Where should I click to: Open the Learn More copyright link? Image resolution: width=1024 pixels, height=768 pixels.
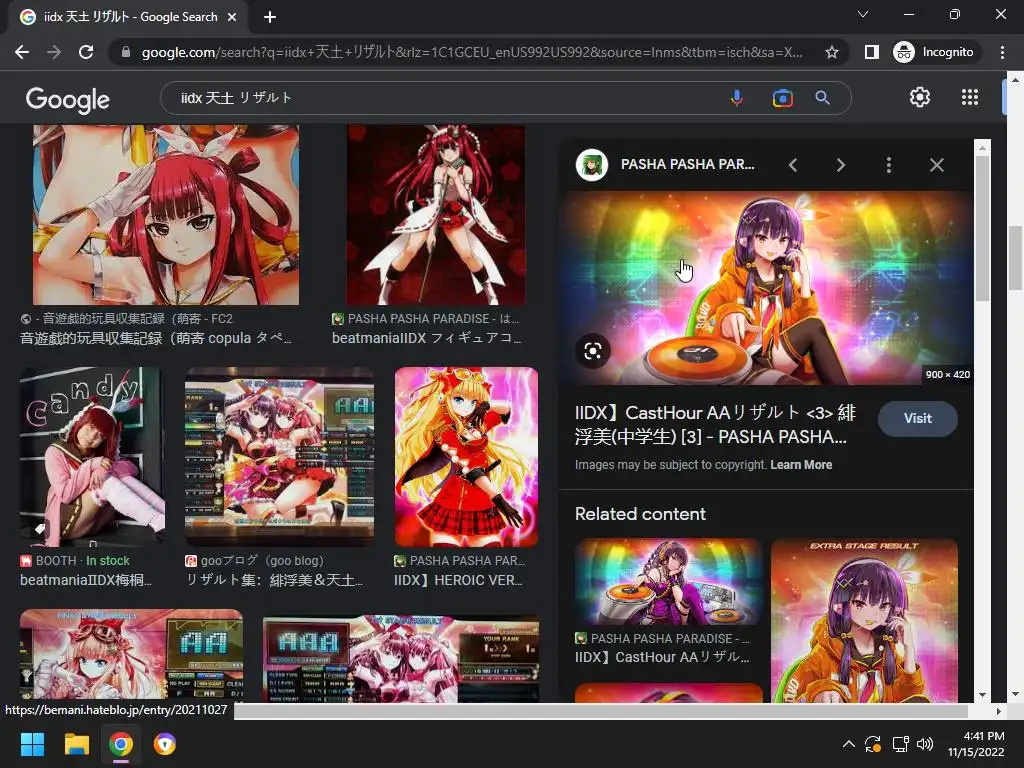tap(801, 465)
